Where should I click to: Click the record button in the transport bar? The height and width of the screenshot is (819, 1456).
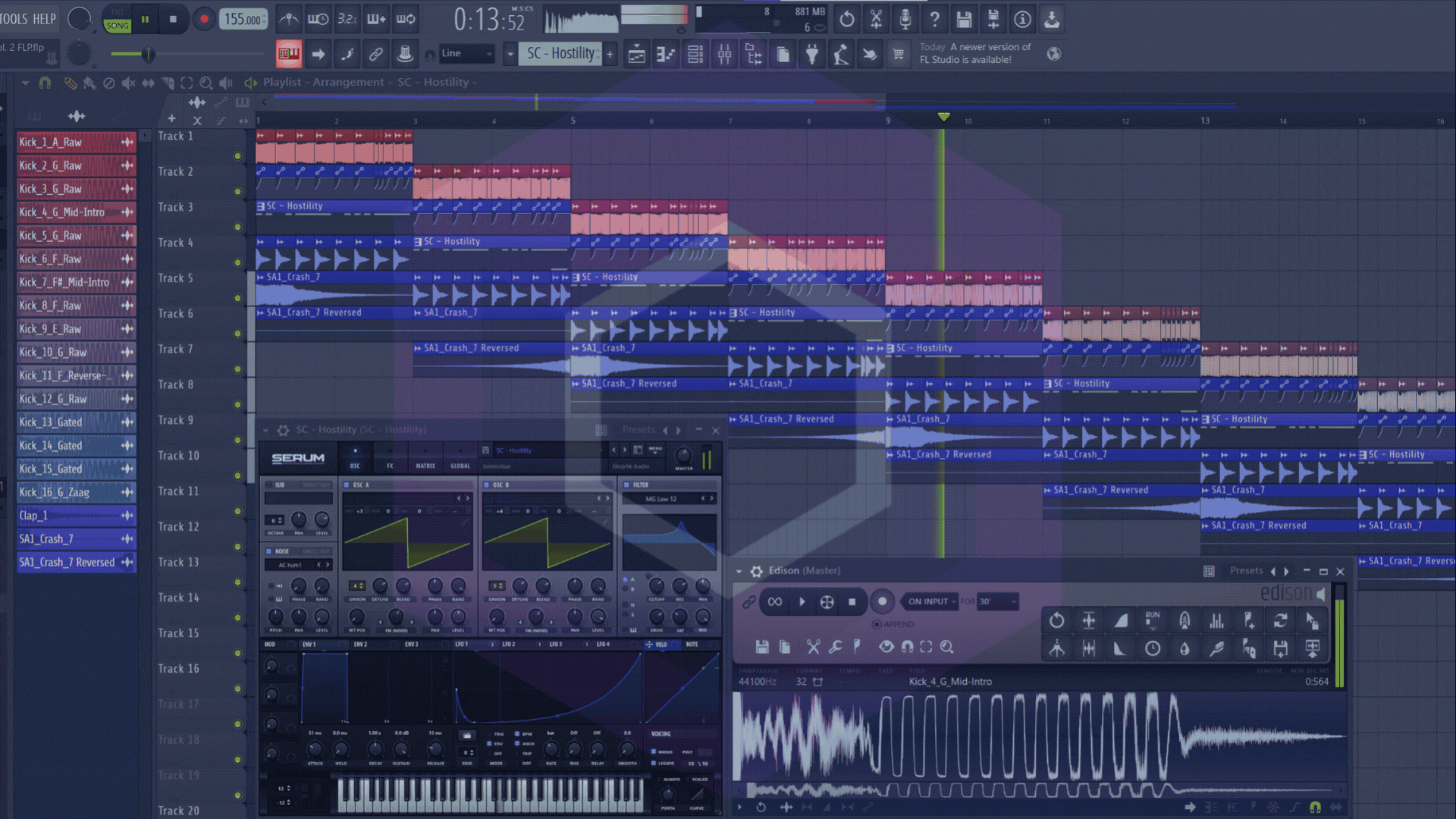pyautogui.click(x=203, y=19)
